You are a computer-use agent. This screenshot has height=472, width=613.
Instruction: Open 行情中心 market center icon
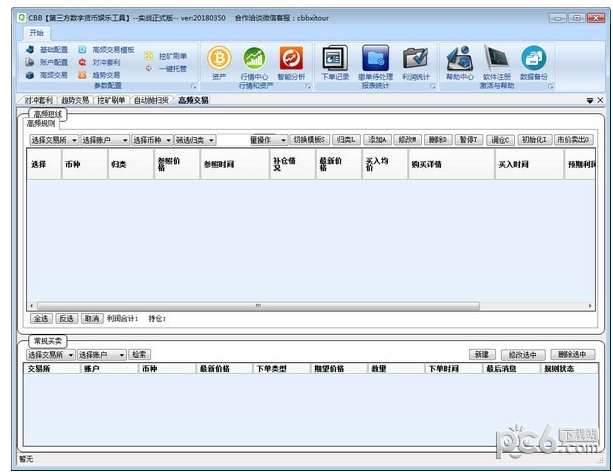(x=255, y=58)
